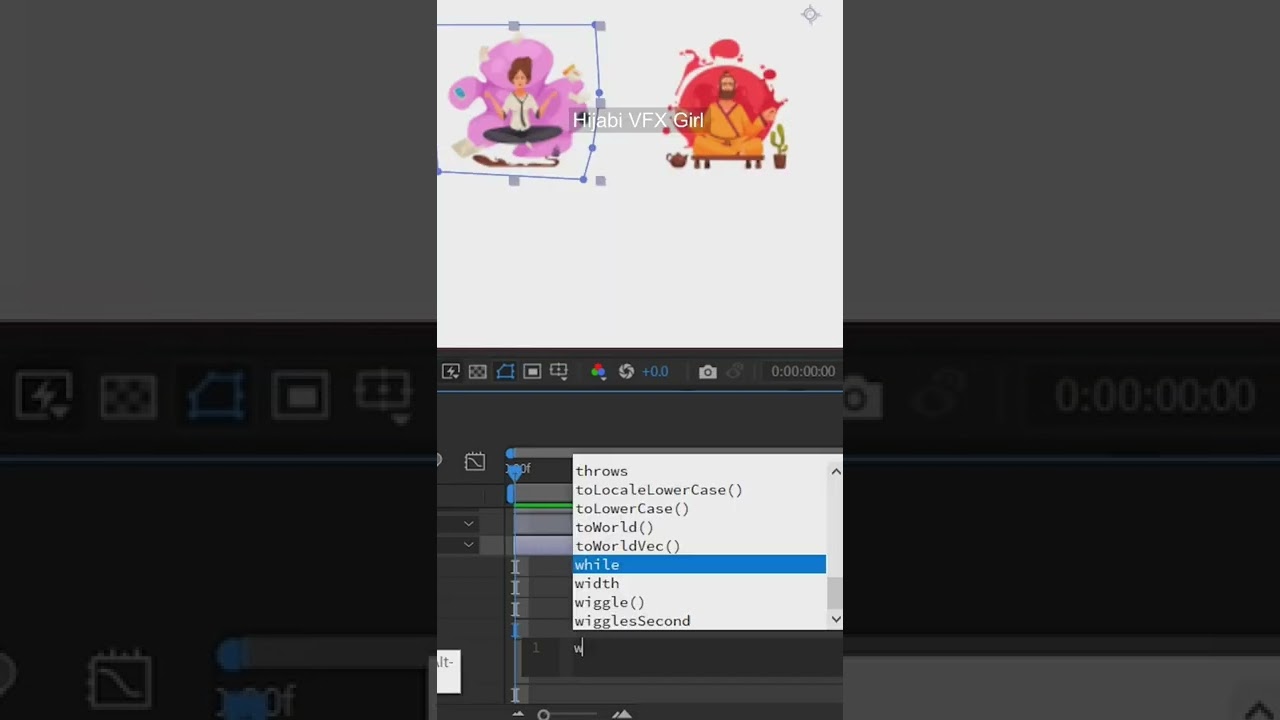Open the Graph Editor icon in timeline
Screen dimensions: 1280x720
point(475,461)
